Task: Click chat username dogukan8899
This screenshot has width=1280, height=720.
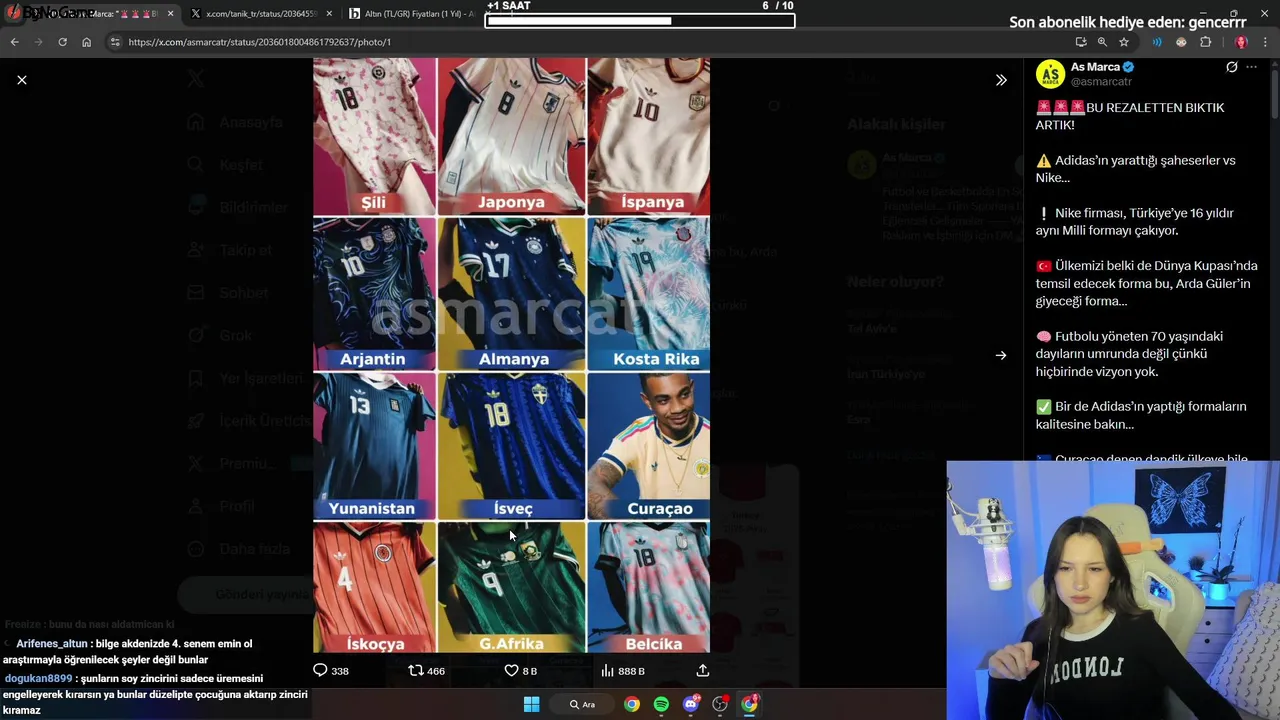Action: 38,678
